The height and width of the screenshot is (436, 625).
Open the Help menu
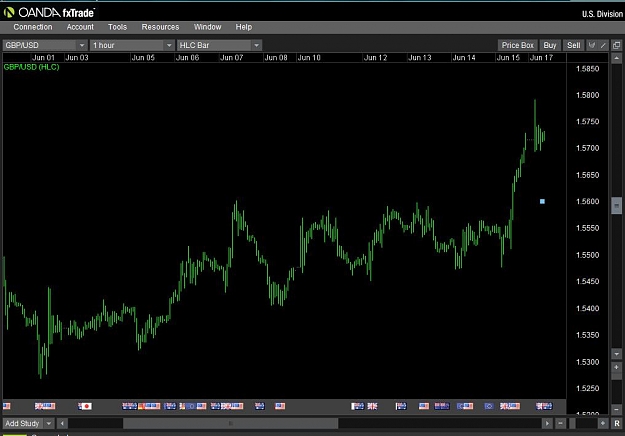click(x=244, y=27)
